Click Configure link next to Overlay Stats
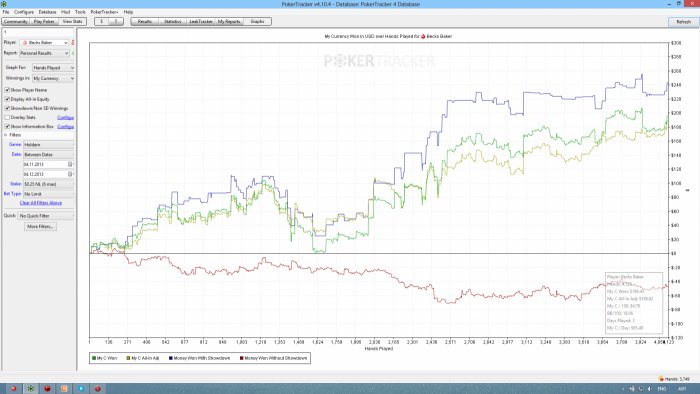The height and width of the screenshot is (394, 700). (x=66, y=118)
